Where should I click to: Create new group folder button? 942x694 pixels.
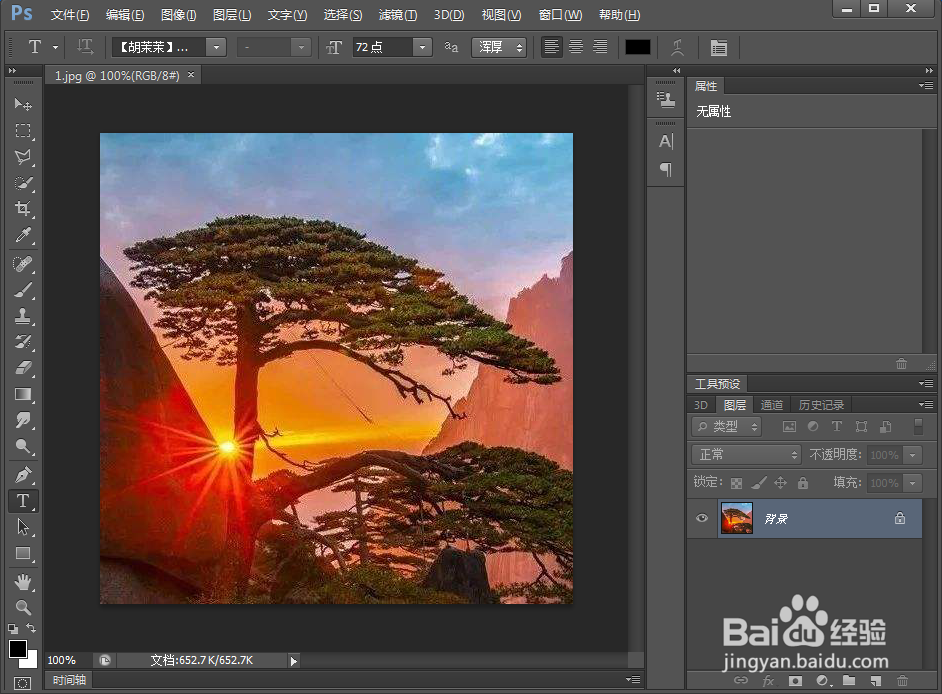coord(849,680)
